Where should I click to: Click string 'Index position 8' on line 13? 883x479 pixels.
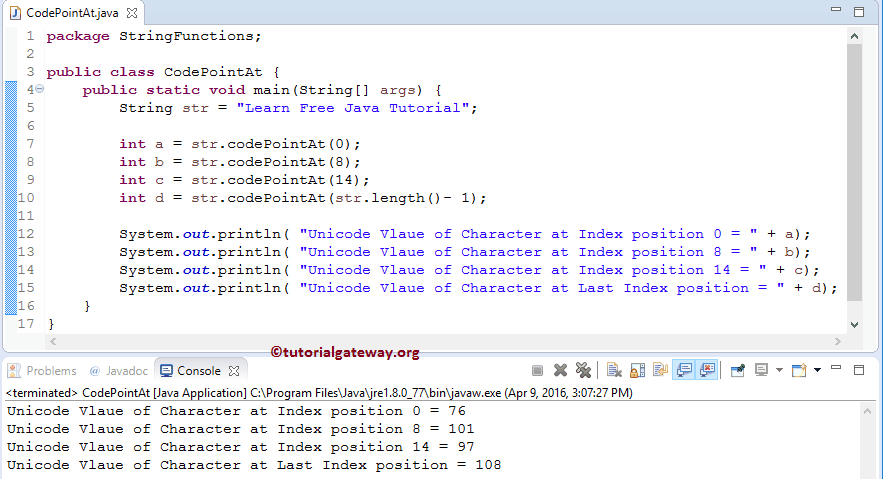click(x=650, y=252)
